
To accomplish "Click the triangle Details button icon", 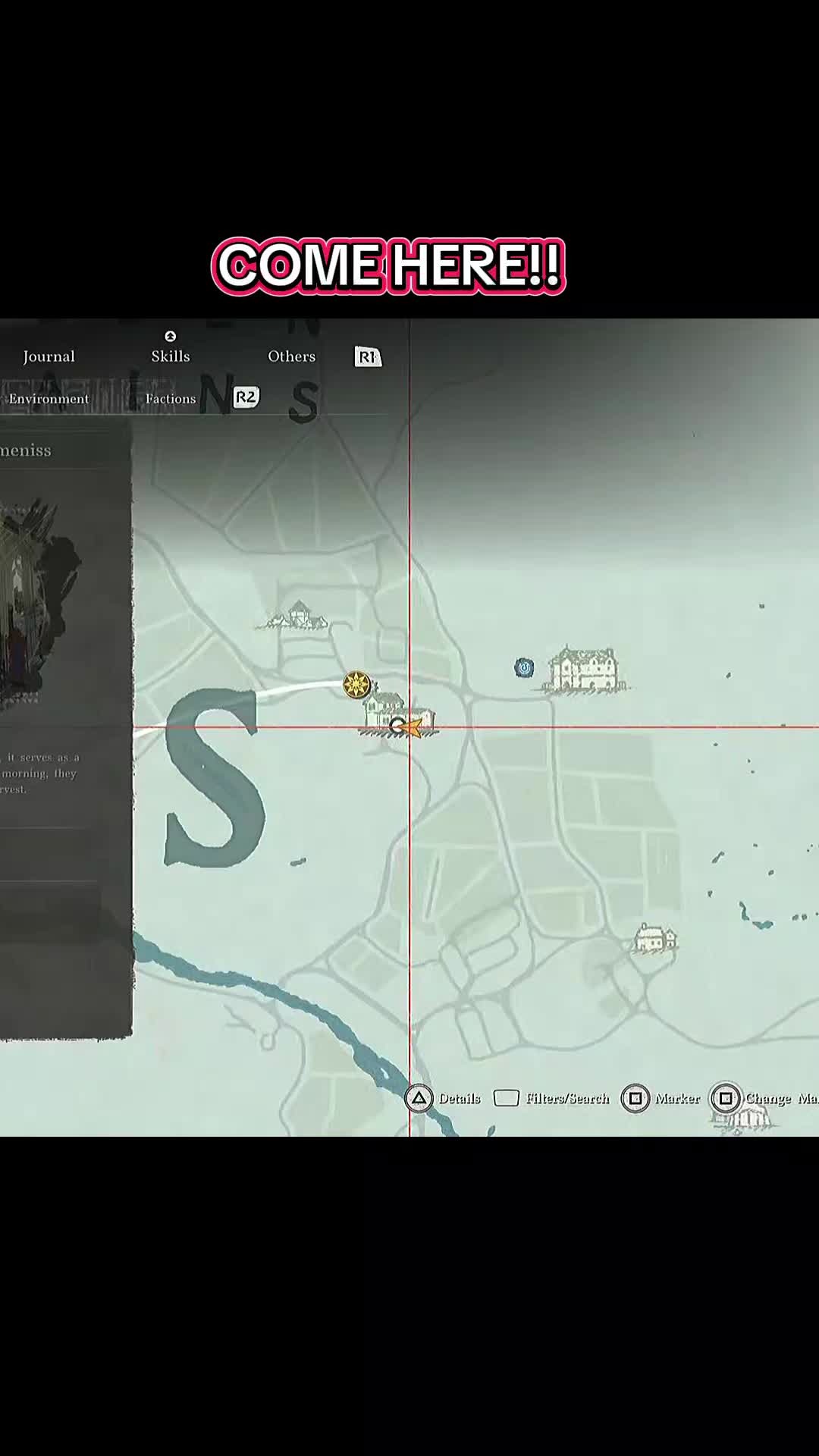I will pyautogui.click(x=419, y=1098).
